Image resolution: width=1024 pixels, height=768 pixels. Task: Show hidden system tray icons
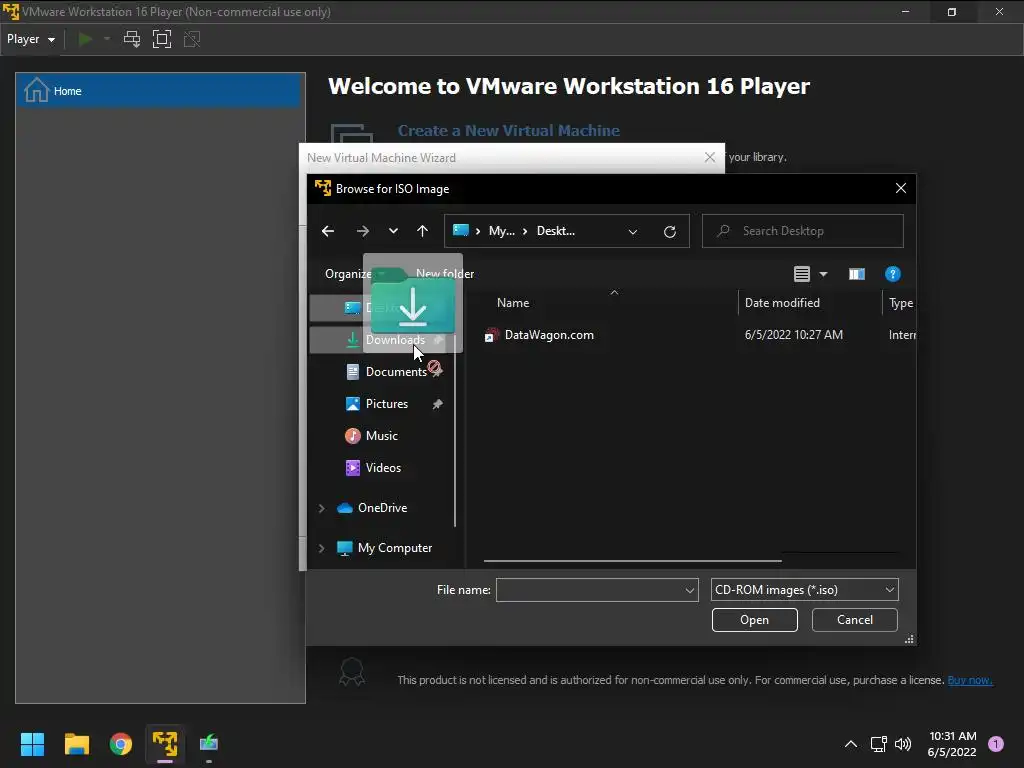point(850,744)
